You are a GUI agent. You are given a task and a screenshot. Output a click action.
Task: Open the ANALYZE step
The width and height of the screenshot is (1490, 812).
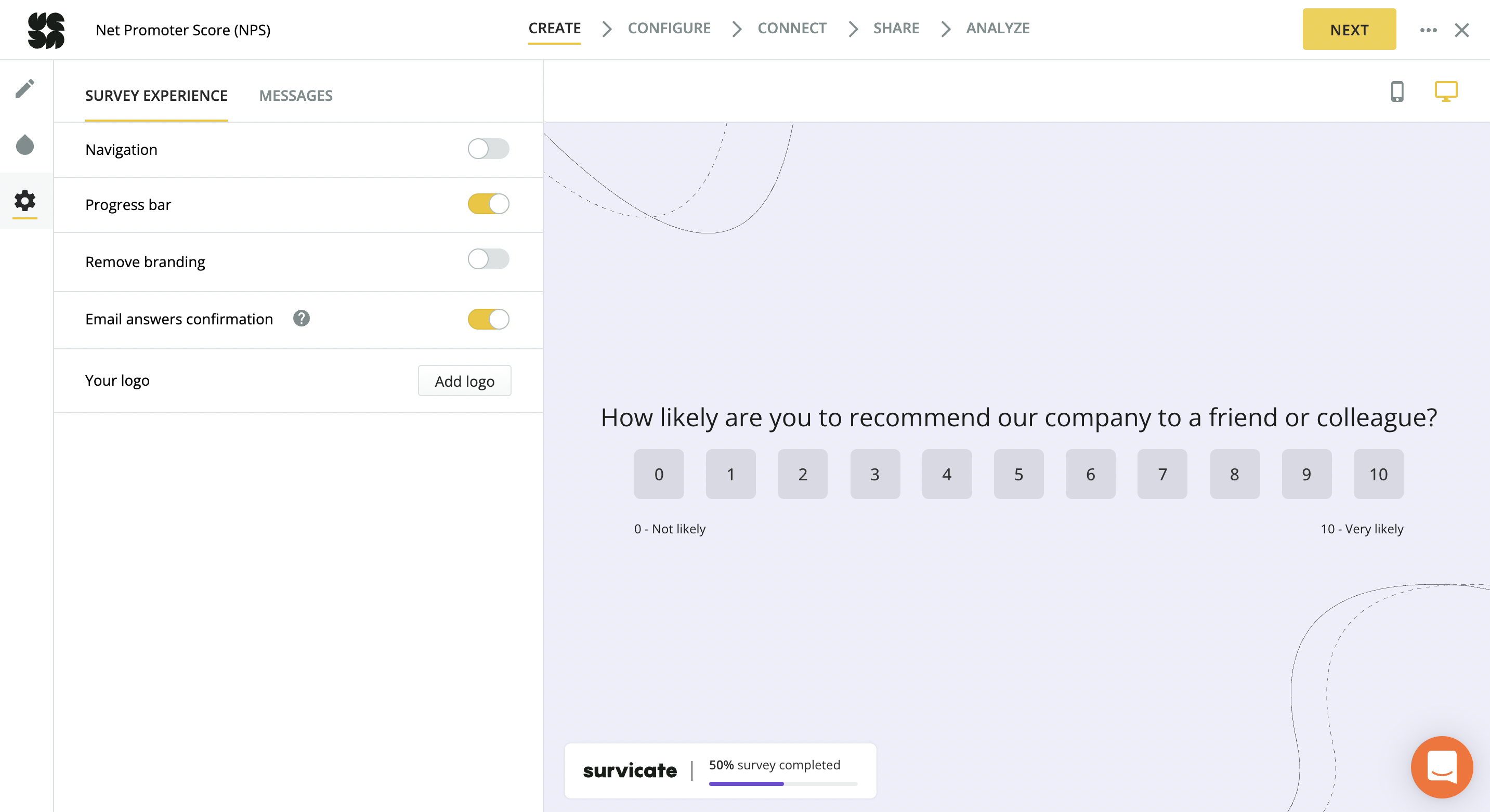coord(997,28)
